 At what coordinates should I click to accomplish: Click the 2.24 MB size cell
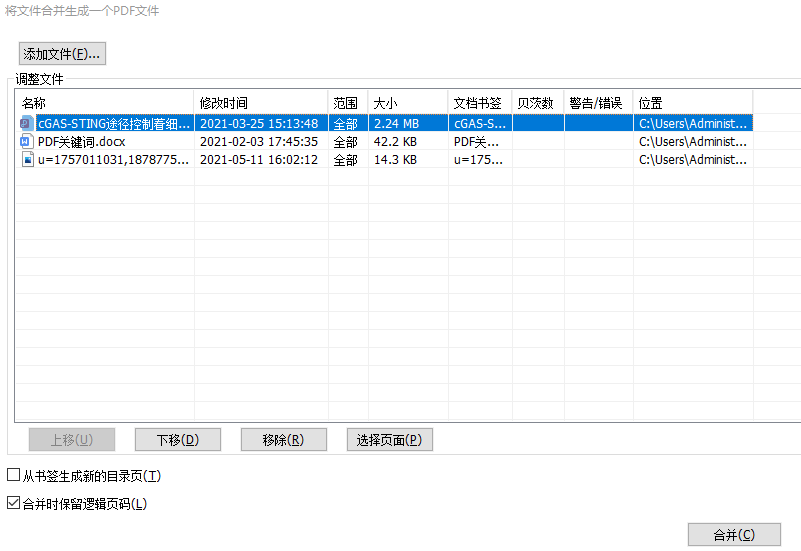(x=396, y=123)
